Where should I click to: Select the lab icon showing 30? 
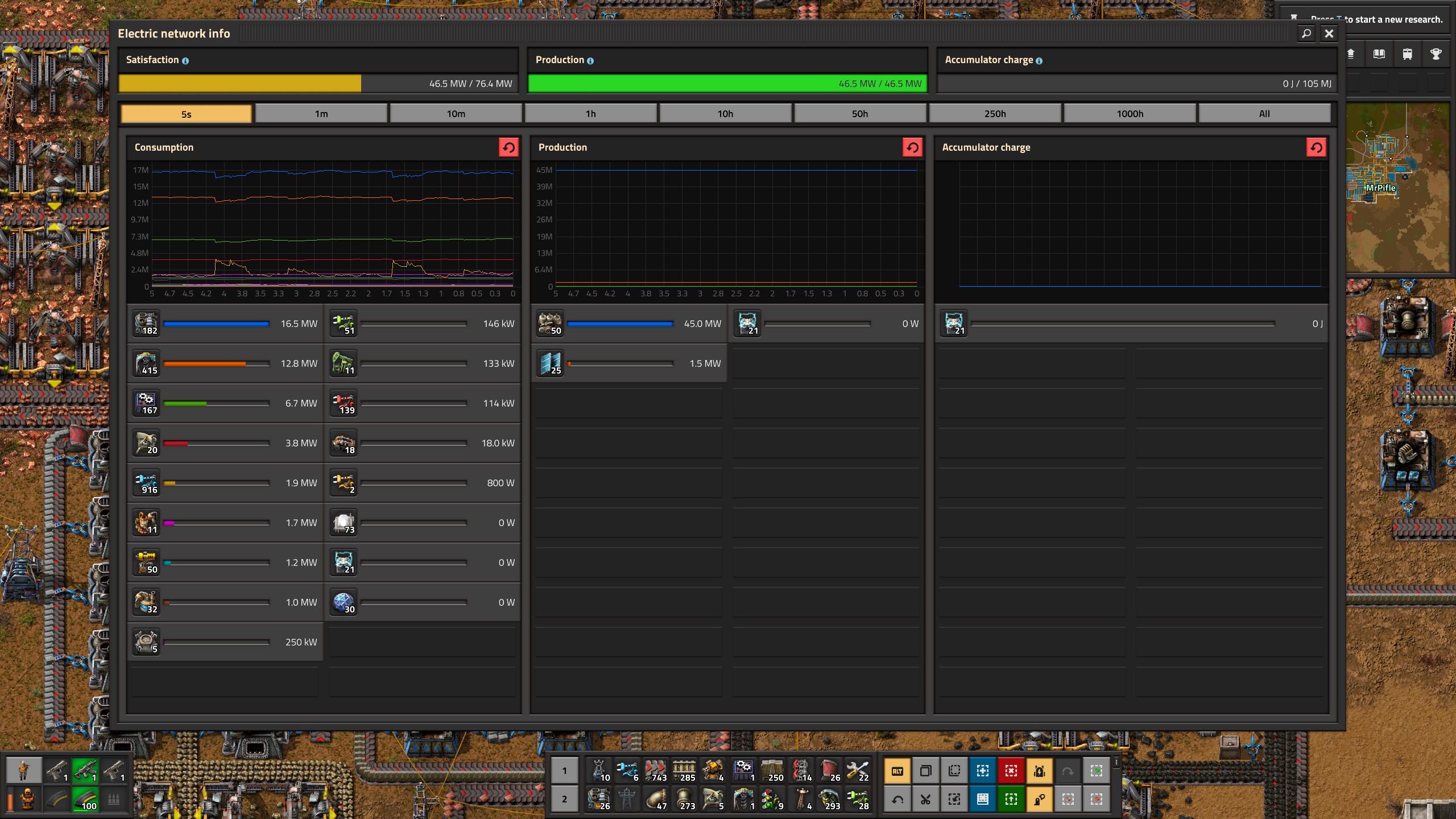344,602
